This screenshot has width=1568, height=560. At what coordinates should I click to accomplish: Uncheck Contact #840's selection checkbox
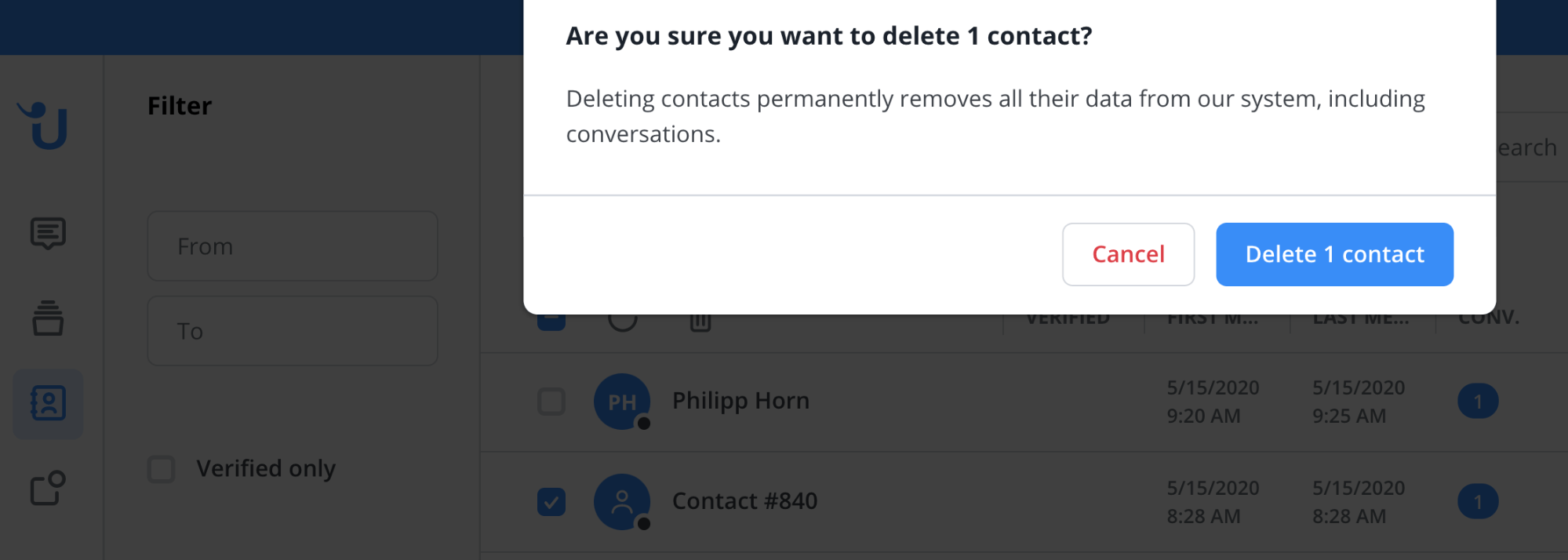pos(551,501)
